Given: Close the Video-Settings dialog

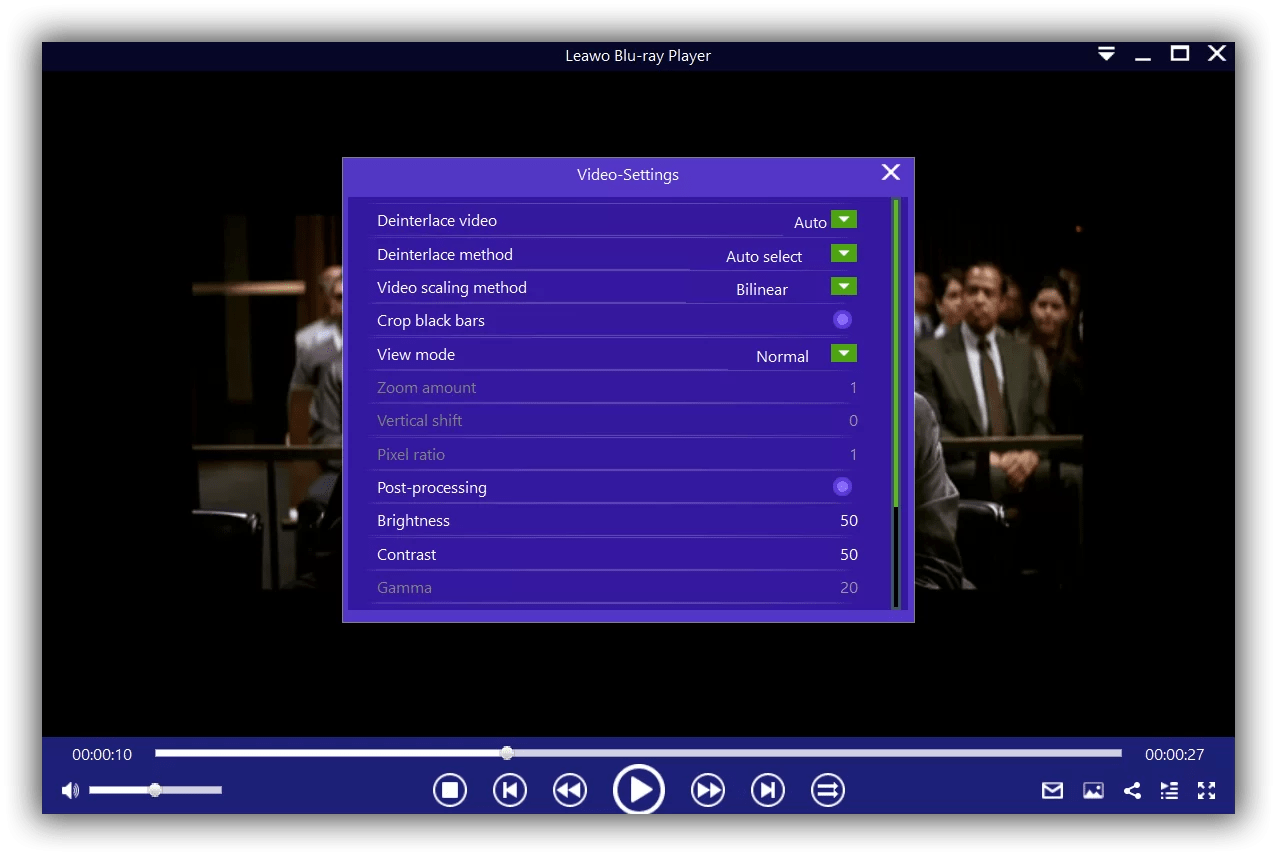Looking at the screenshot, I should click(x=890, y=172).
